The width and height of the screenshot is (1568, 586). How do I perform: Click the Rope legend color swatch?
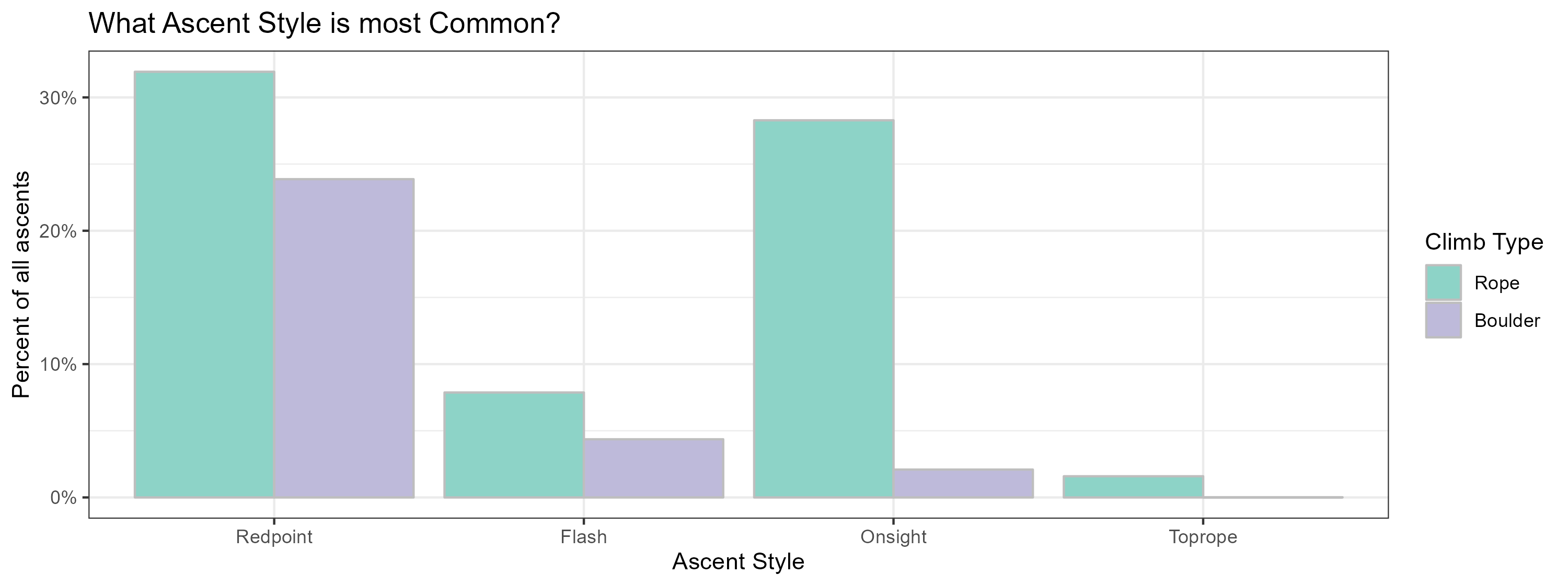(1443, 283)
